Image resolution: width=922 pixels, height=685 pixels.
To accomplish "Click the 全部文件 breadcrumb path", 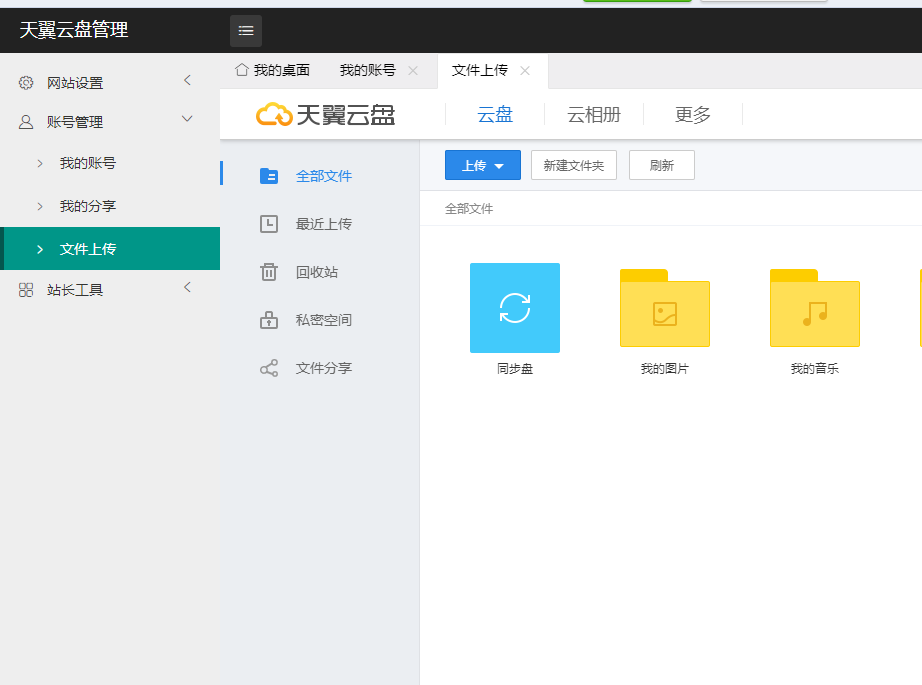I will tap(469, 209).
